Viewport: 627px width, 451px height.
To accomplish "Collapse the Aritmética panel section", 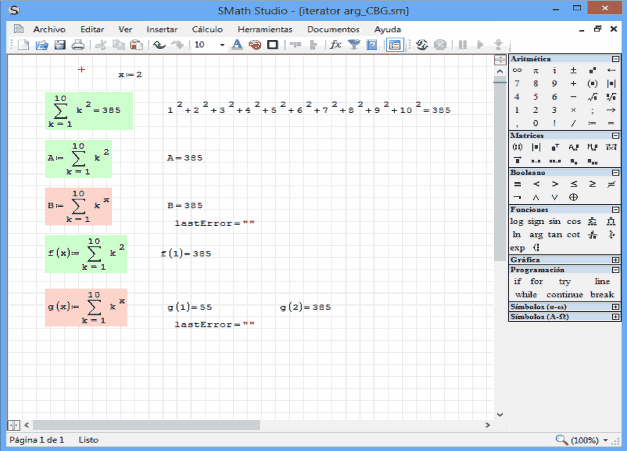I will point(614,60).
